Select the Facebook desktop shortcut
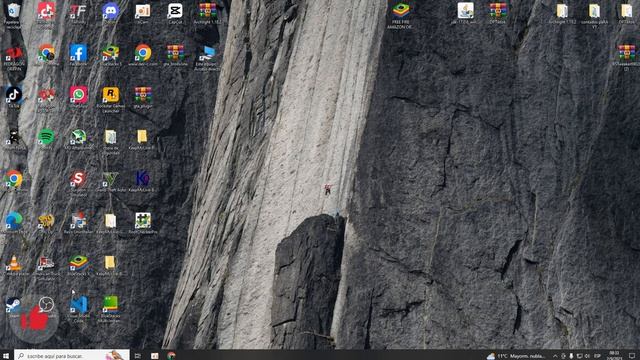This screenshot has width=640, height=360. 78,55
